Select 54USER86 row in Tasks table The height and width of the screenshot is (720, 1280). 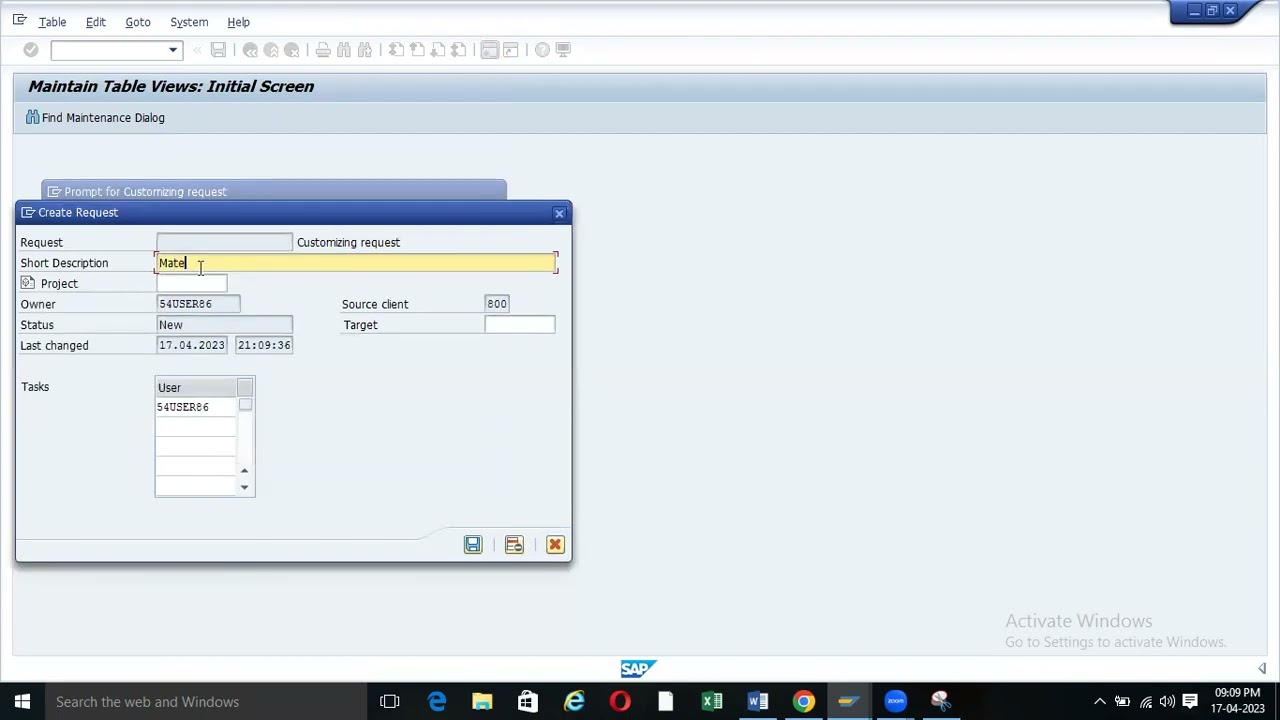pyautogui.click(x=195, y=407)
